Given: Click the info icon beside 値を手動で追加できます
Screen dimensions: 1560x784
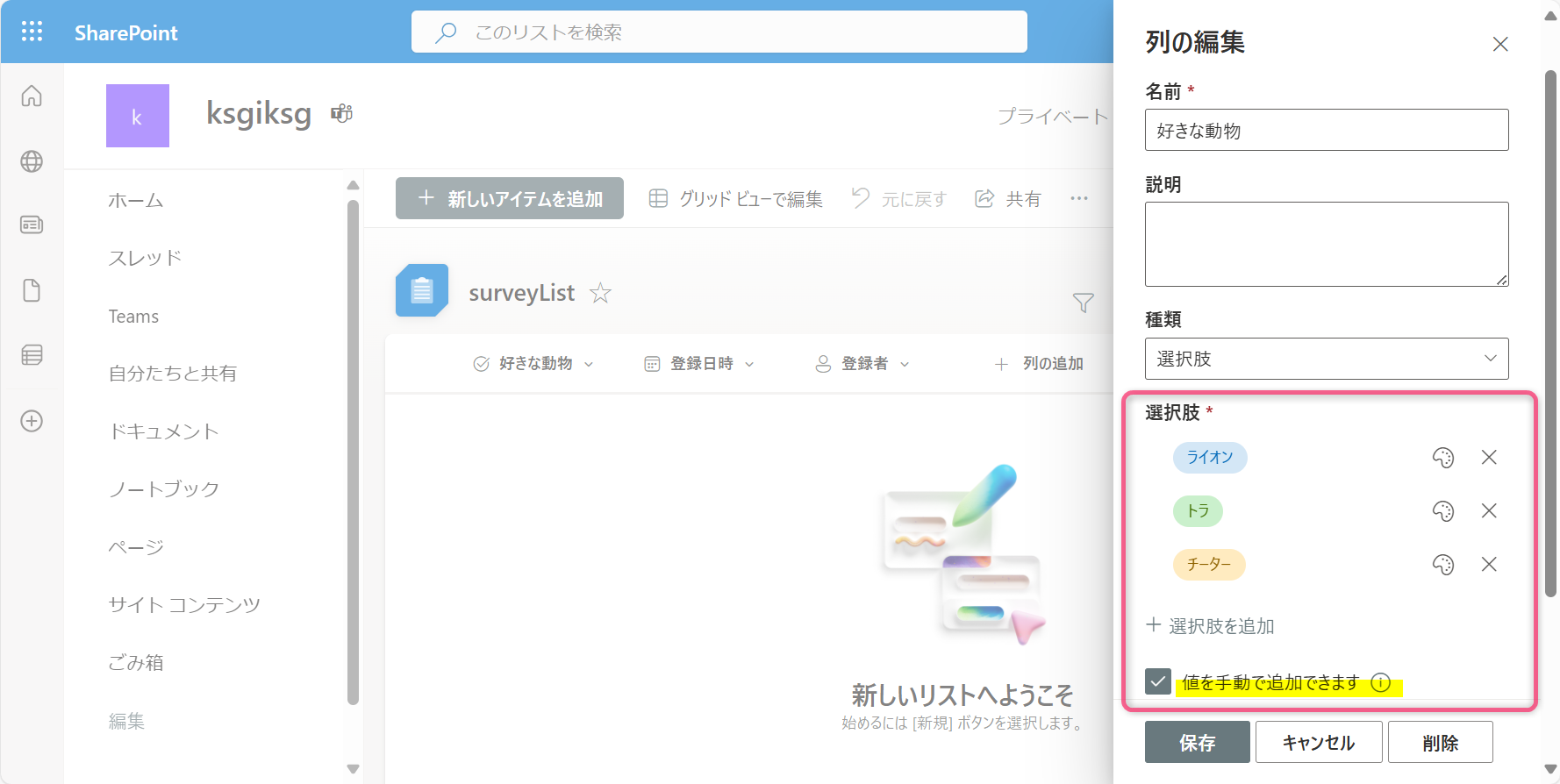Looking at the screenshot, I should pyautogui.click(x=1381, y=682).
